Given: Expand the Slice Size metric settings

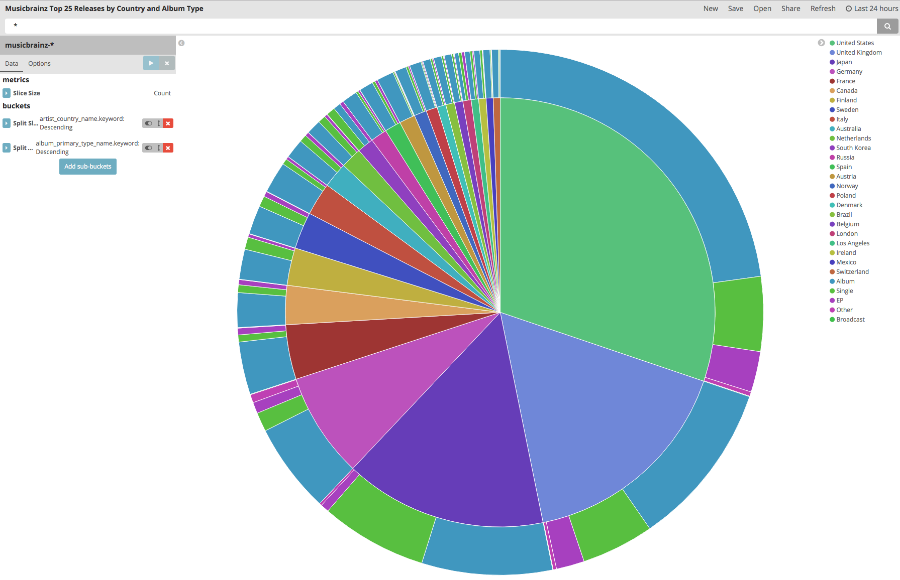Looking at the screenshot, I should [x=5, y=92].
